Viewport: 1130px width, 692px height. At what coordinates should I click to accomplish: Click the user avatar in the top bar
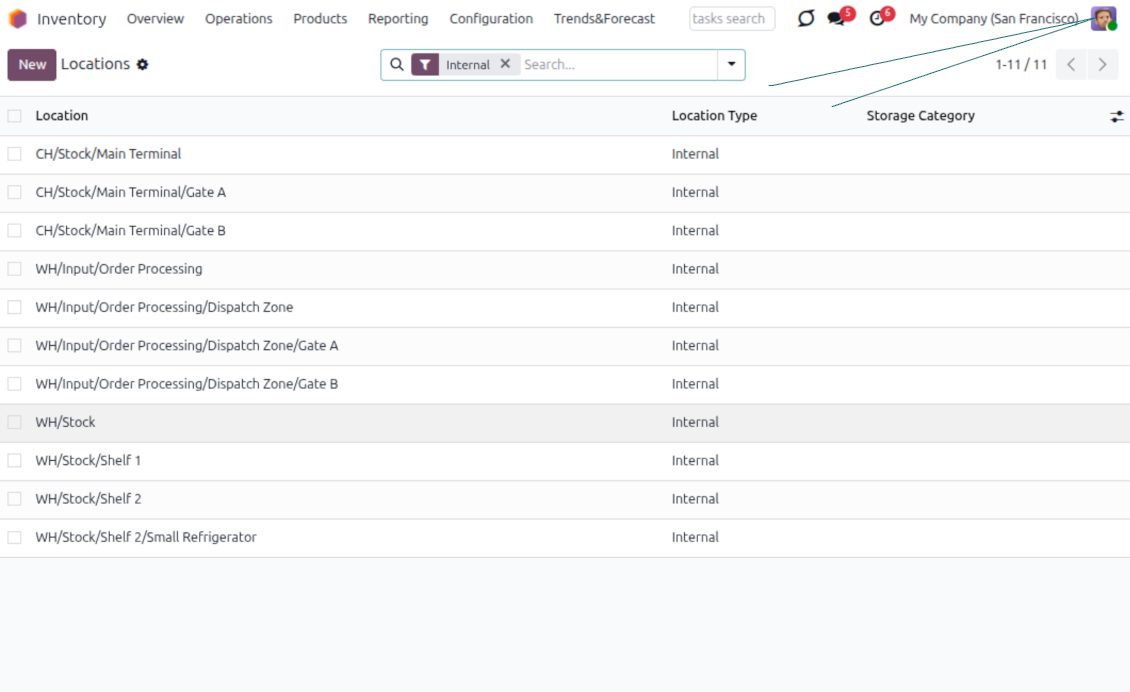[1103, 19]
